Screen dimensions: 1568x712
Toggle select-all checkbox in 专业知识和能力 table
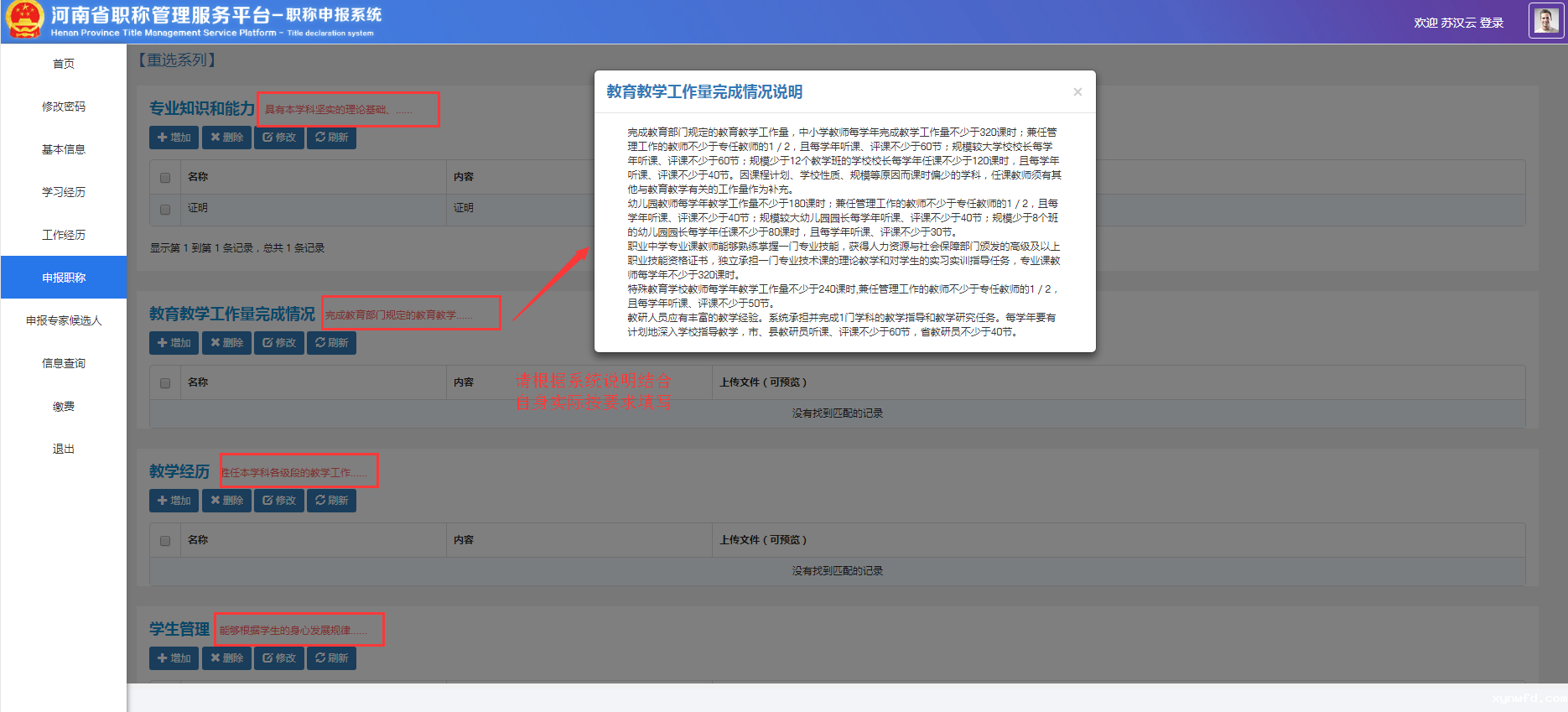click(165, 178)
